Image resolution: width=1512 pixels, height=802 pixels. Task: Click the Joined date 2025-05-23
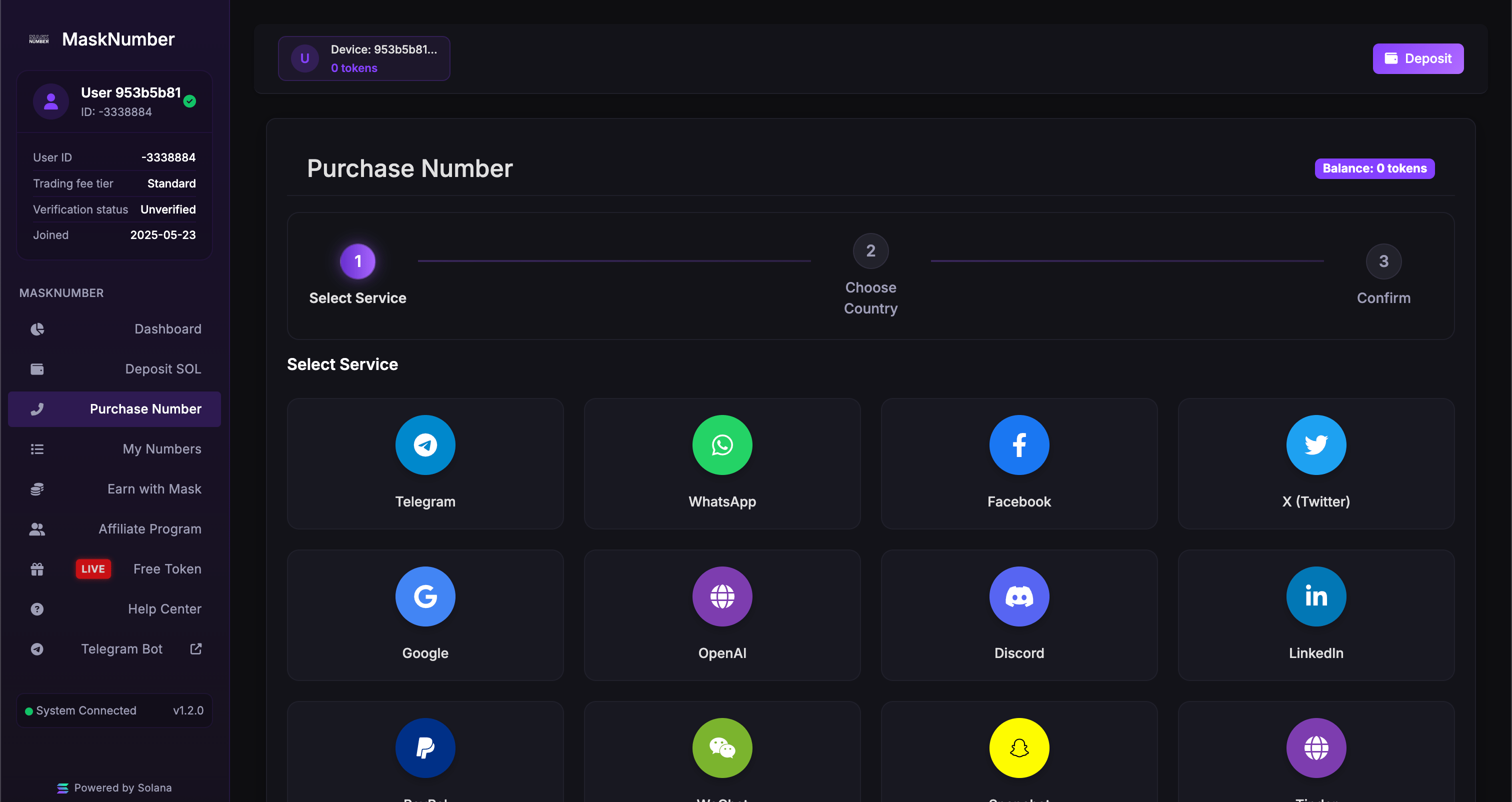pyautogui.click(x=162, y=235)
